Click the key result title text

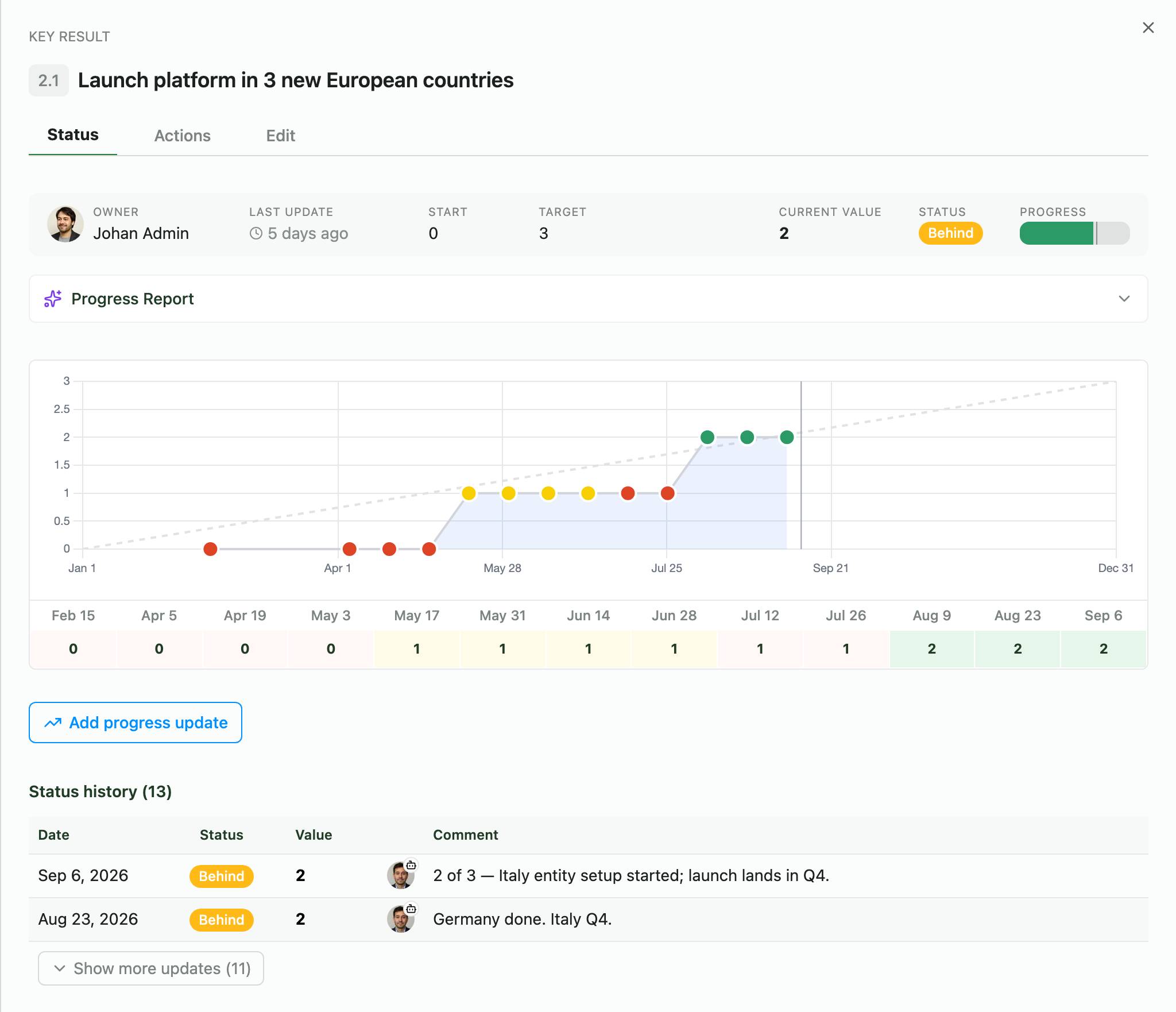click(296, 80)
